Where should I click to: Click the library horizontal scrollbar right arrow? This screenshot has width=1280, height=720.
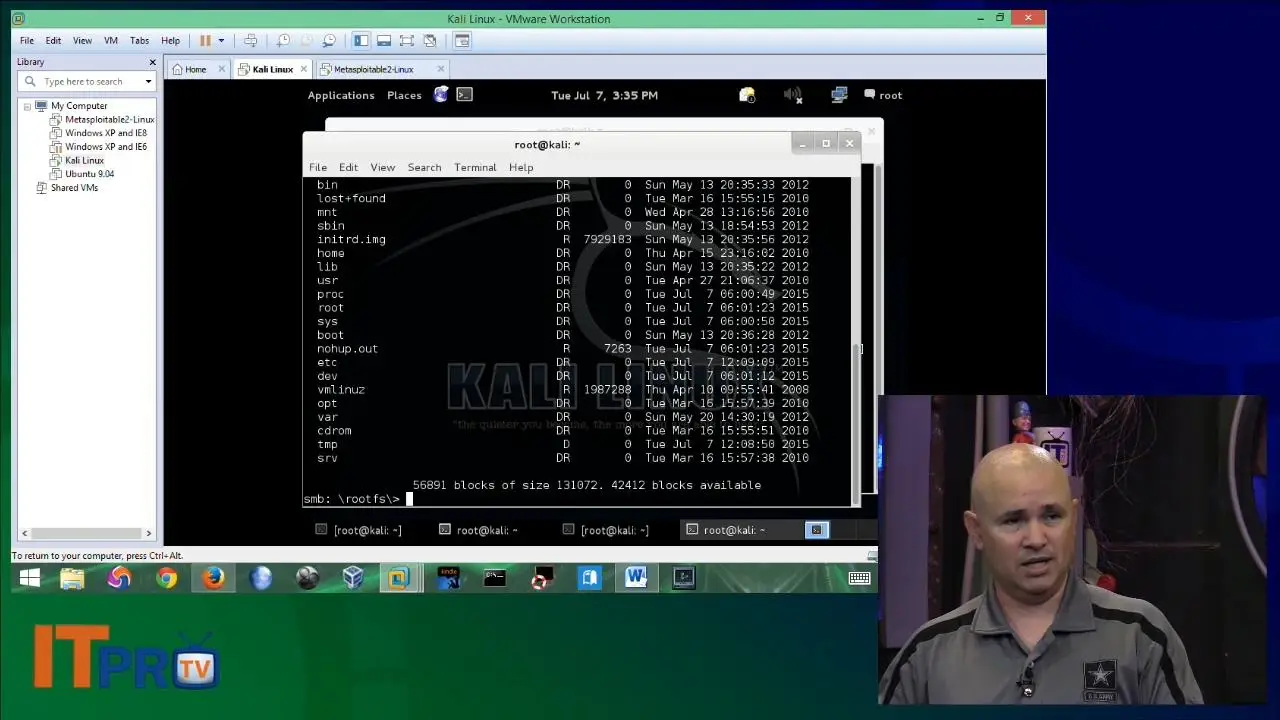coord(149,534)
